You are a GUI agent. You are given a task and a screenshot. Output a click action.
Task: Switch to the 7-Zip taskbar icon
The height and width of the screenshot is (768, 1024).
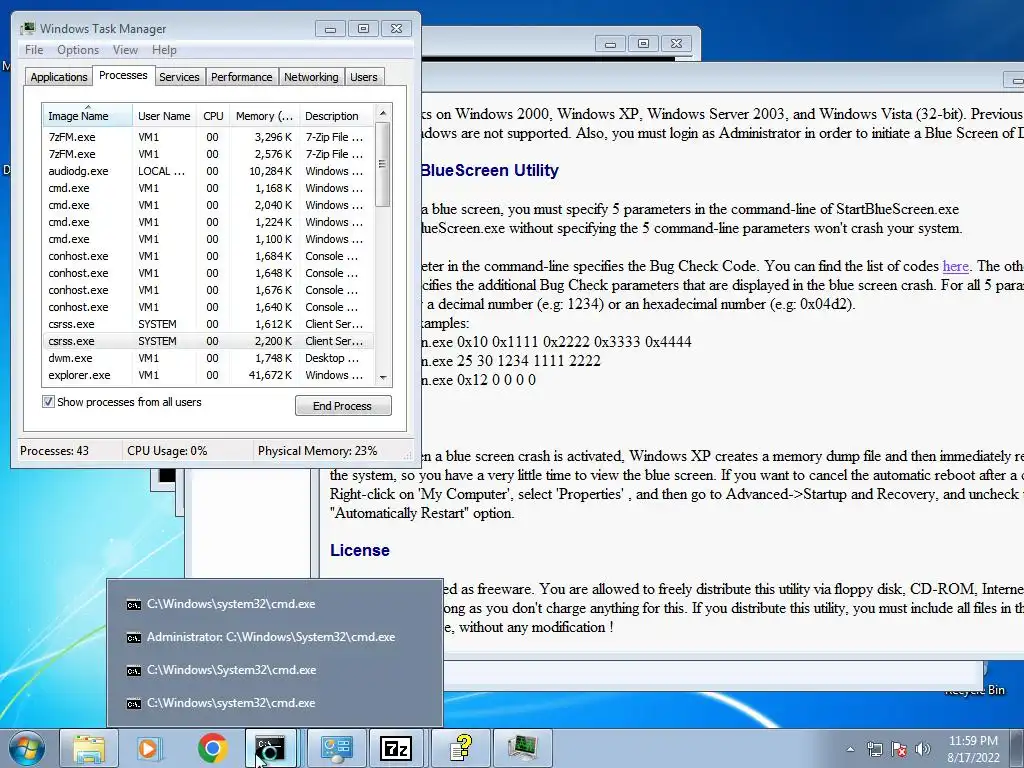tap(396, 748)
